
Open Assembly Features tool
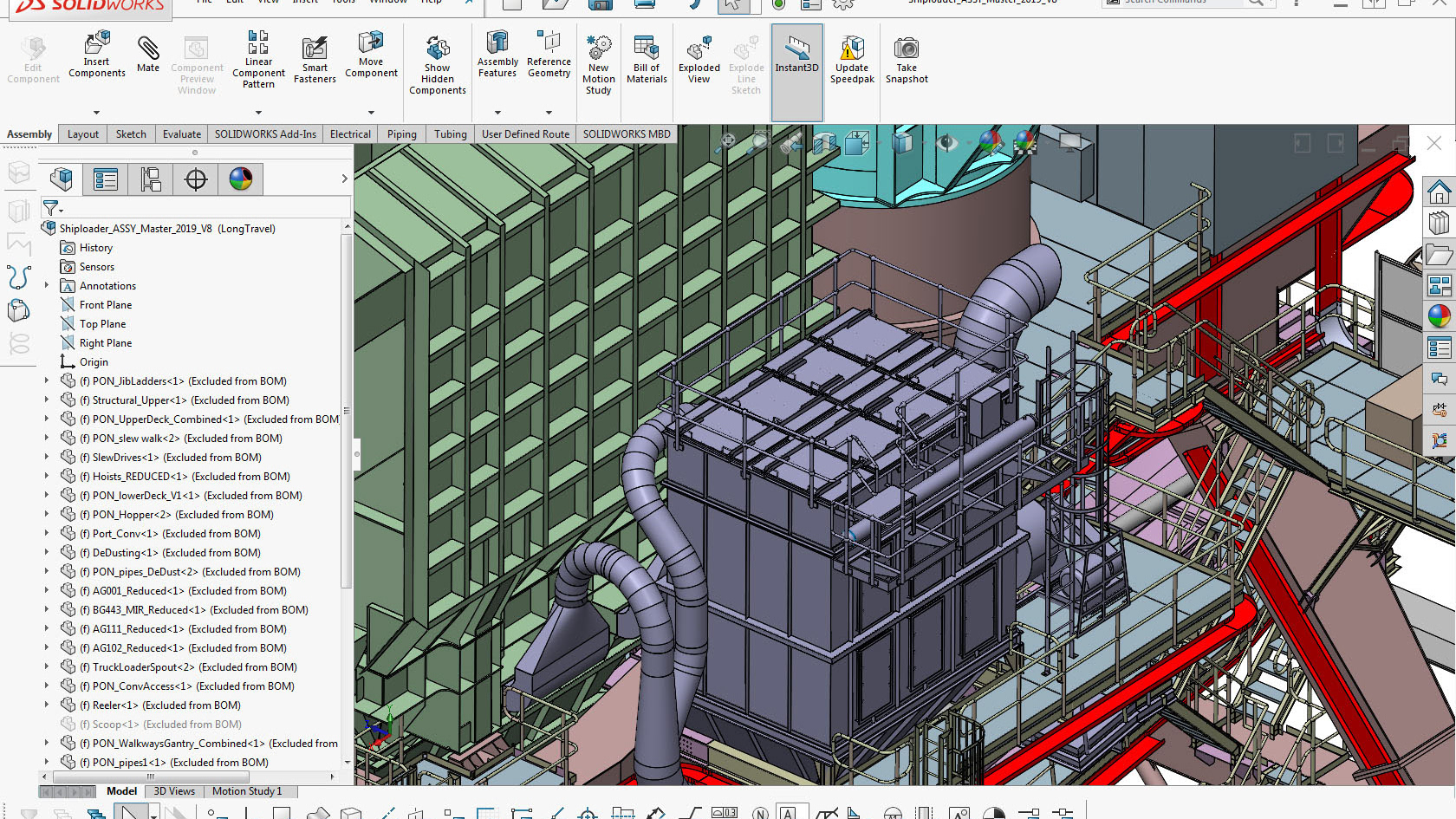click(x=497, y=55)
